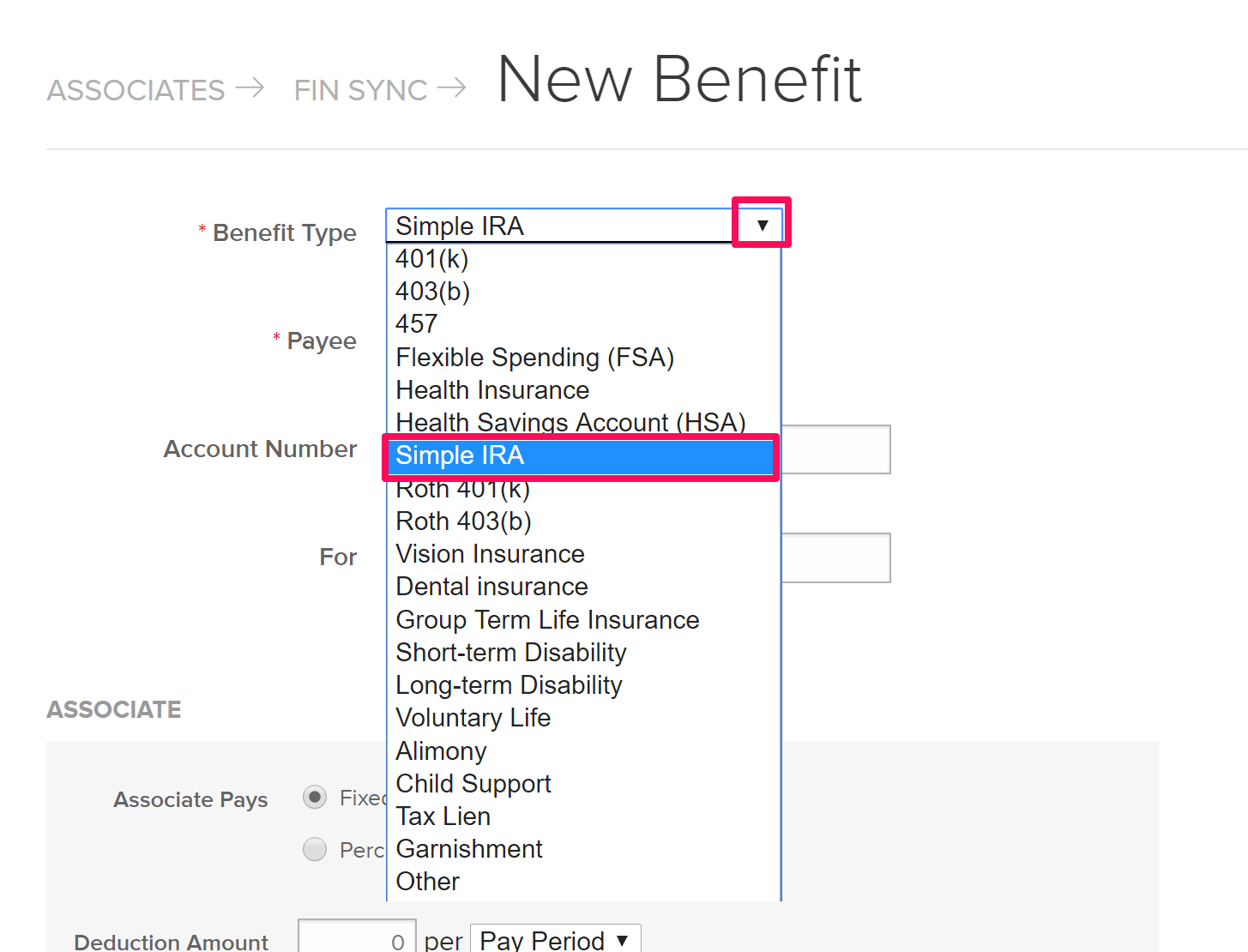The width and height of the screenshot is (1248, 952).
Task: Click the arrow after ASSOCIATES breadcrumb
Action: [250, 87]
